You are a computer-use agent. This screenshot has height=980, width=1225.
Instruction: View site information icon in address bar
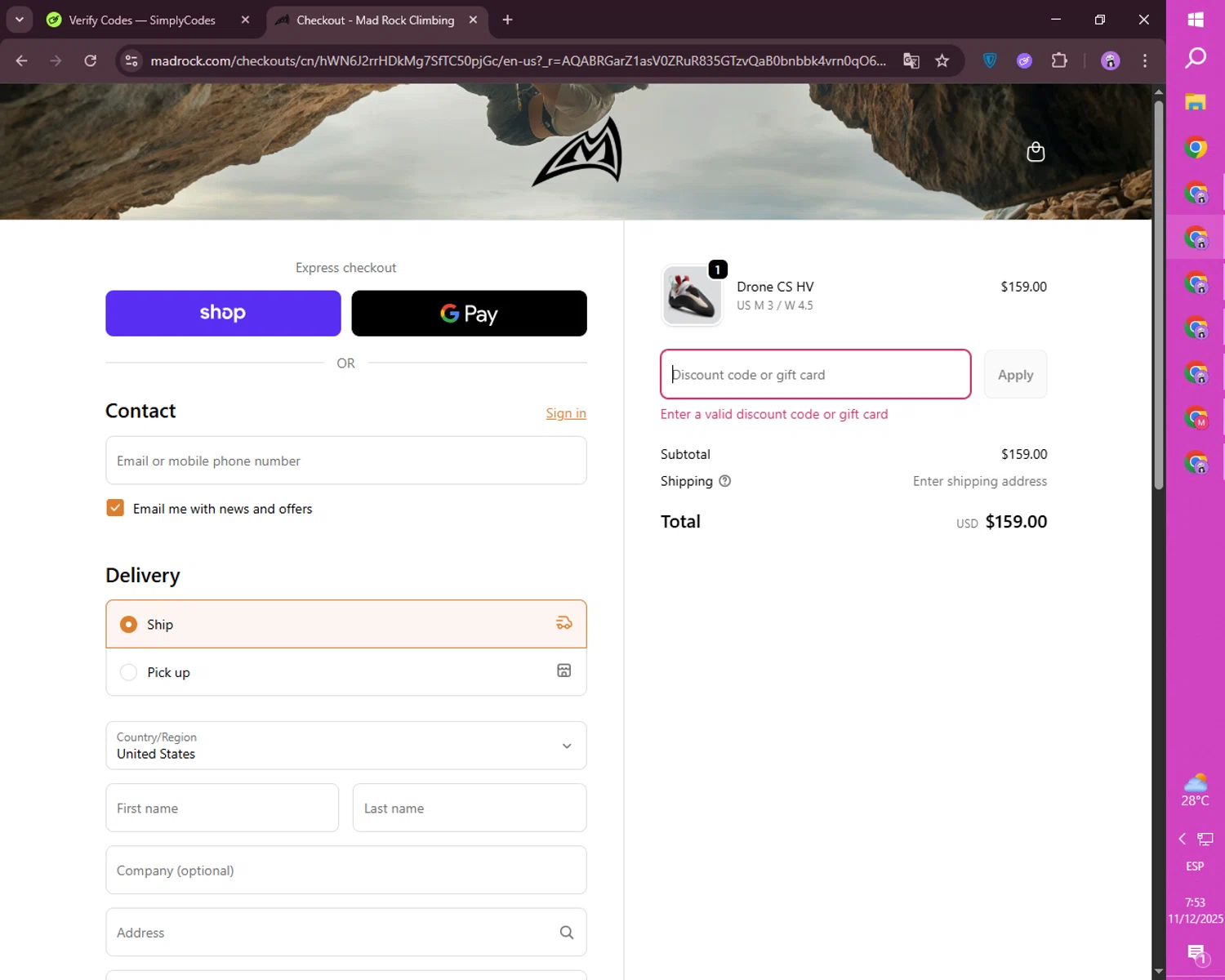(131, 60)
